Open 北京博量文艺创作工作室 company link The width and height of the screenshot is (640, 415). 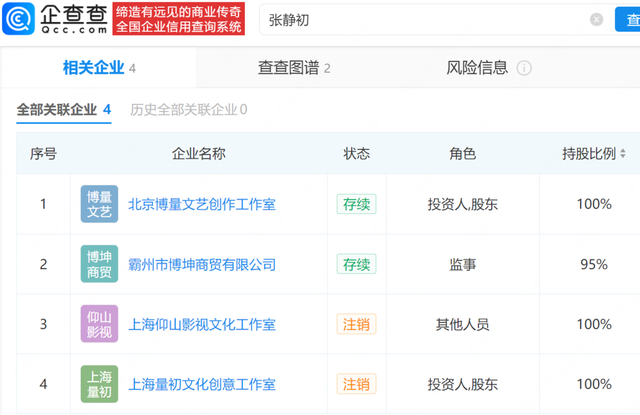tap(202, 204)
